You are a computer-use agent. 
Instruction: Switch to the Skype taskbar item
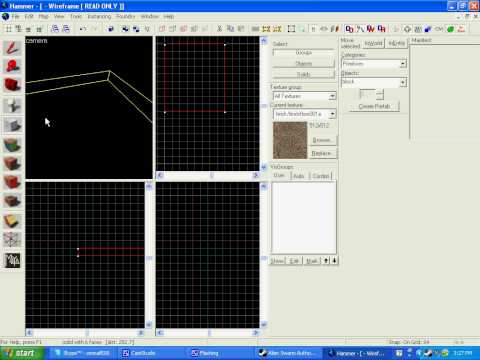point(84,353)
